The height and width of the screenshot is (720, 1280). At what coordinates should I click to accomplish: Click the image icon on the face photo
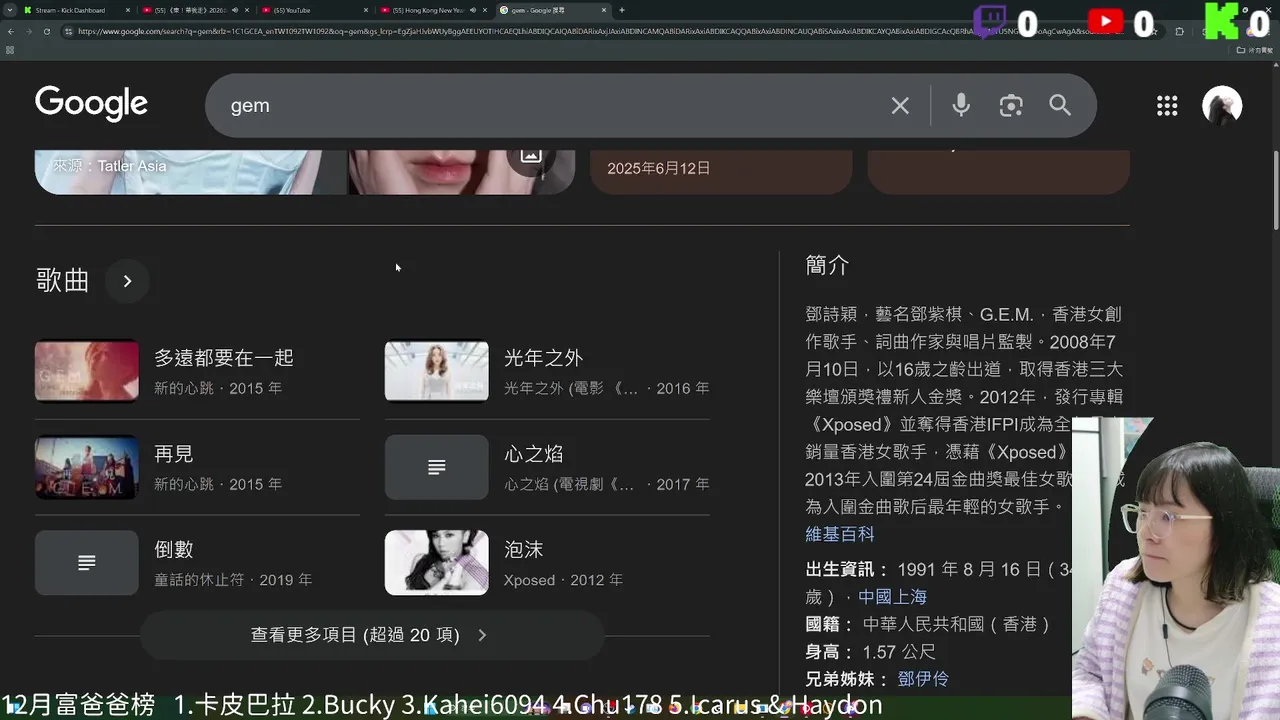[x=531, y=155]
